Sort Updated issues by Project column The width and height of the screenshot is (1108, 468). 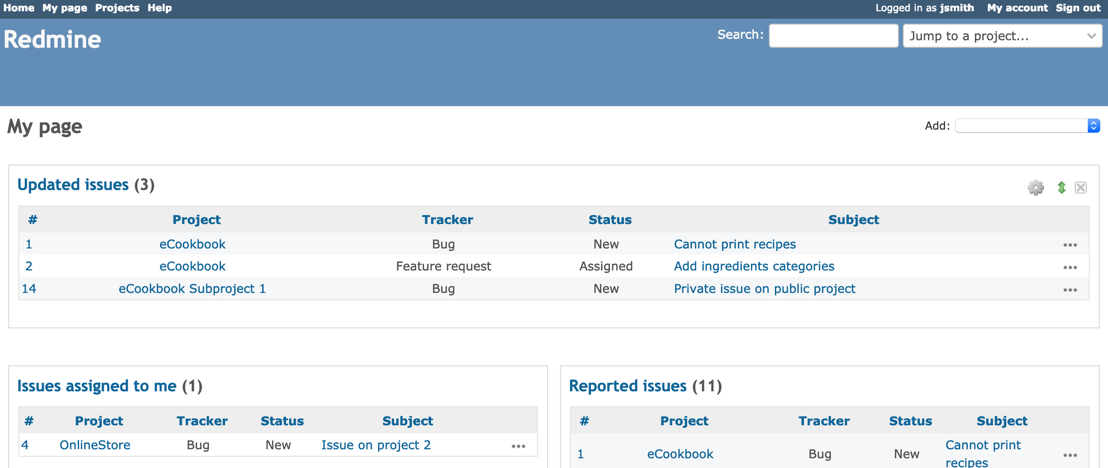click(x=196, y=220)
